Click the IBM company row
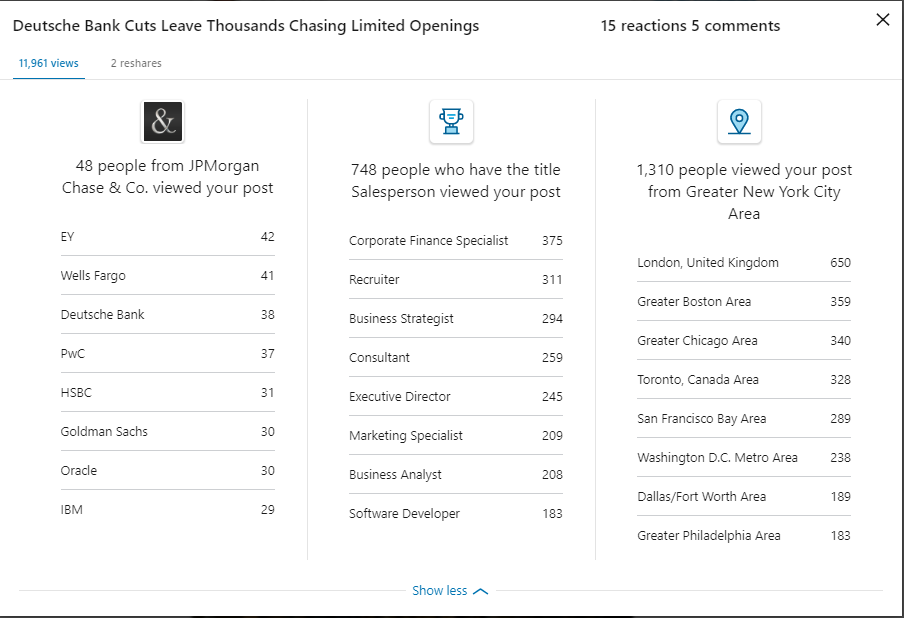 point(167,510)
